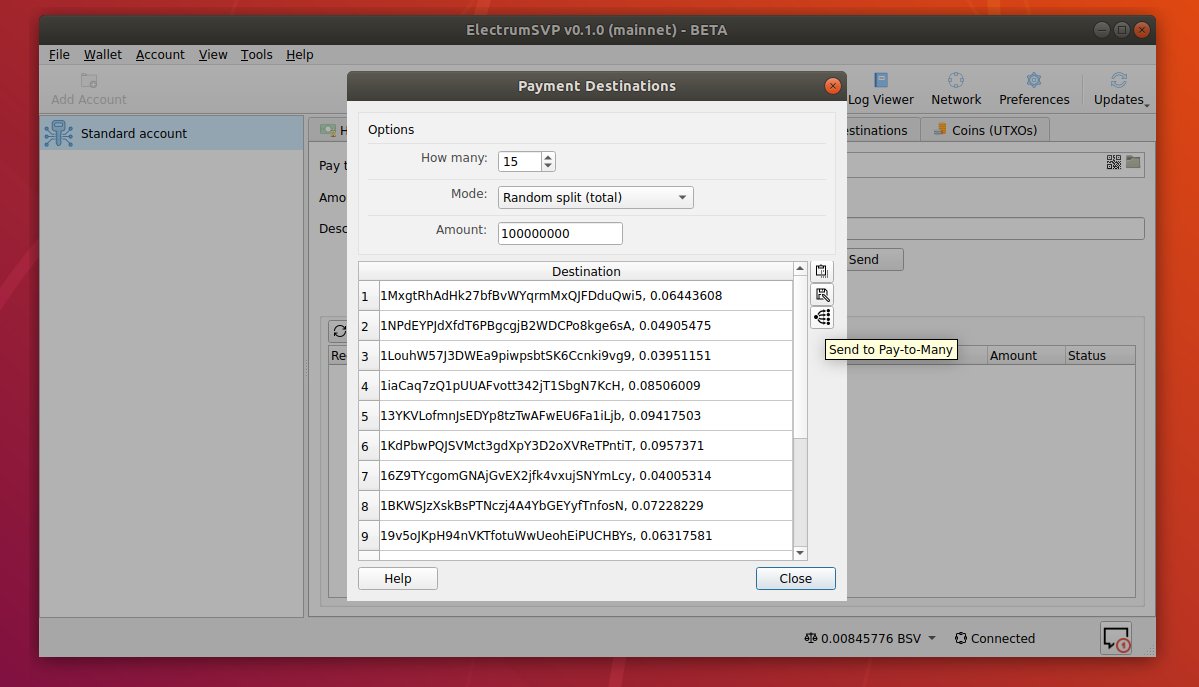Click the Send to Pay-to-Many icon
The height and width of the screenshot is (687, 1199).
click(821, 317)
